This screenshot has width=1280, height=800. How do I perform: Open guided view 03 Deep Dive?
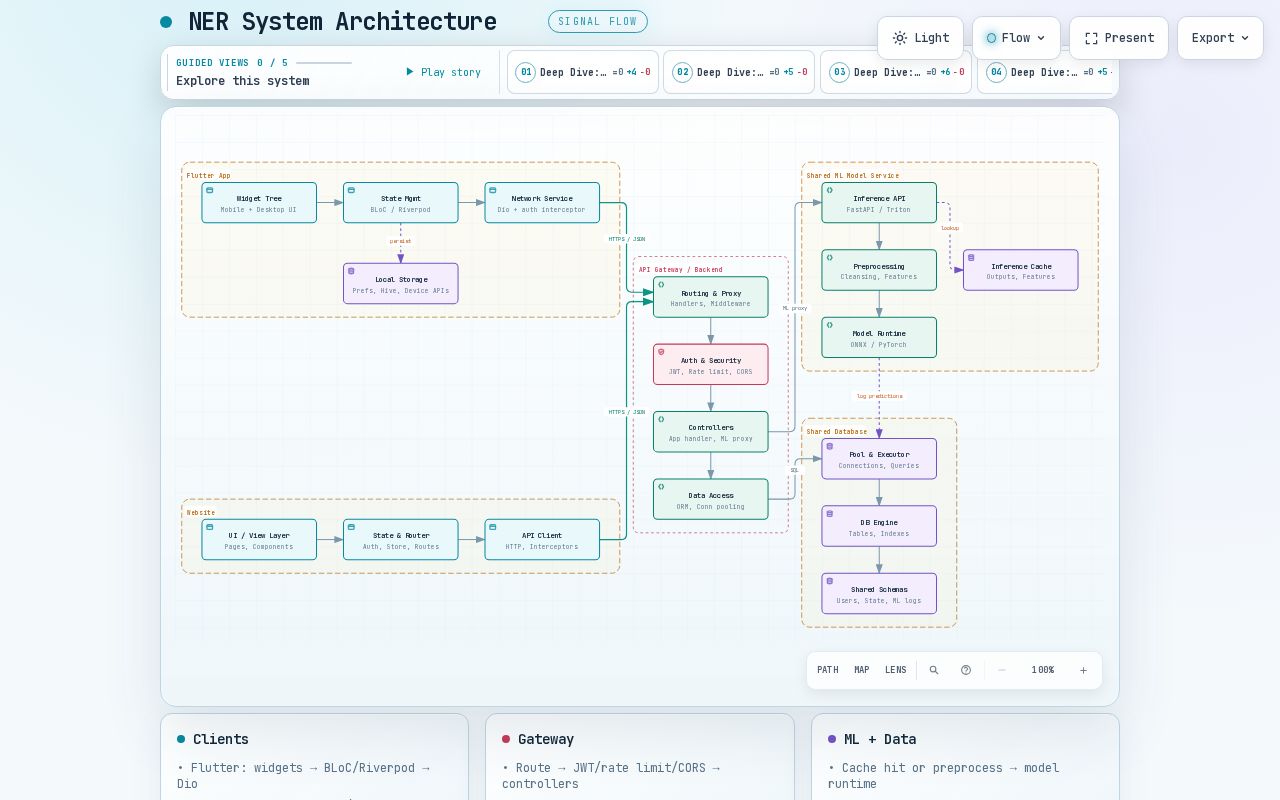(x=896, y=72)
